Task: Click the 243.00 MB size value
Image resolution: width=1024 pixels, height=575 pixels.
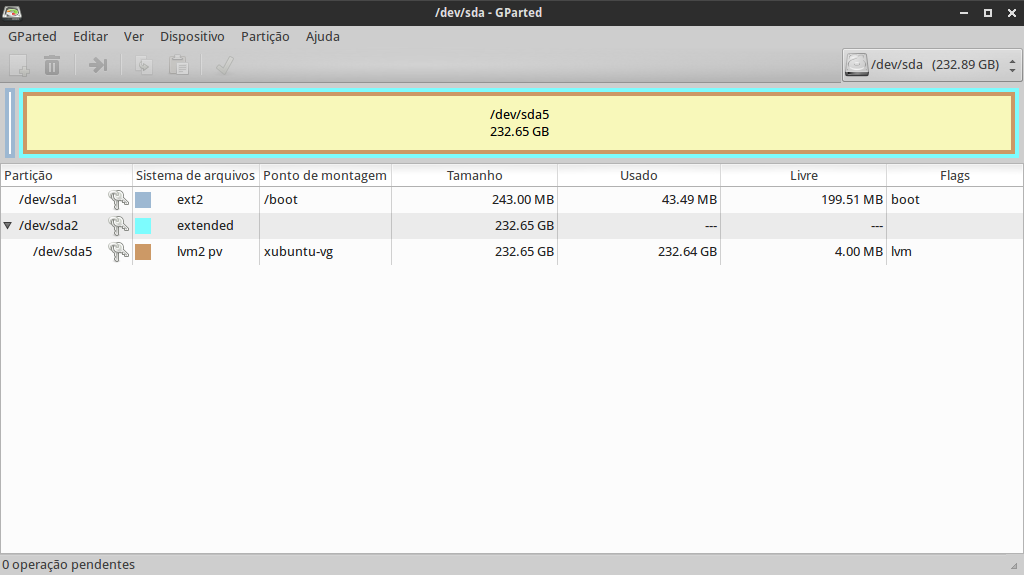Action: click(523, 199)
